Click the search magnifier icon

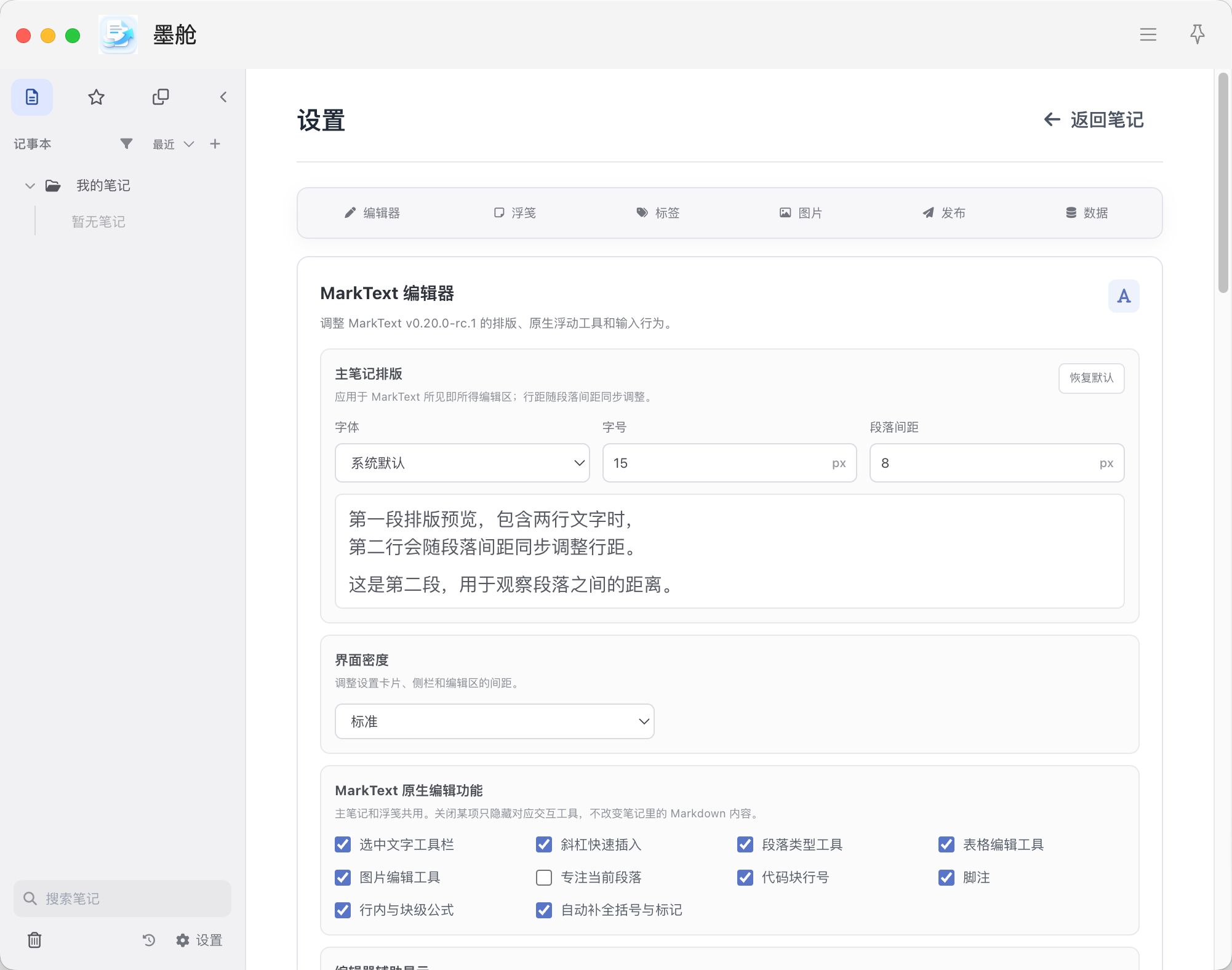[30, 899]
